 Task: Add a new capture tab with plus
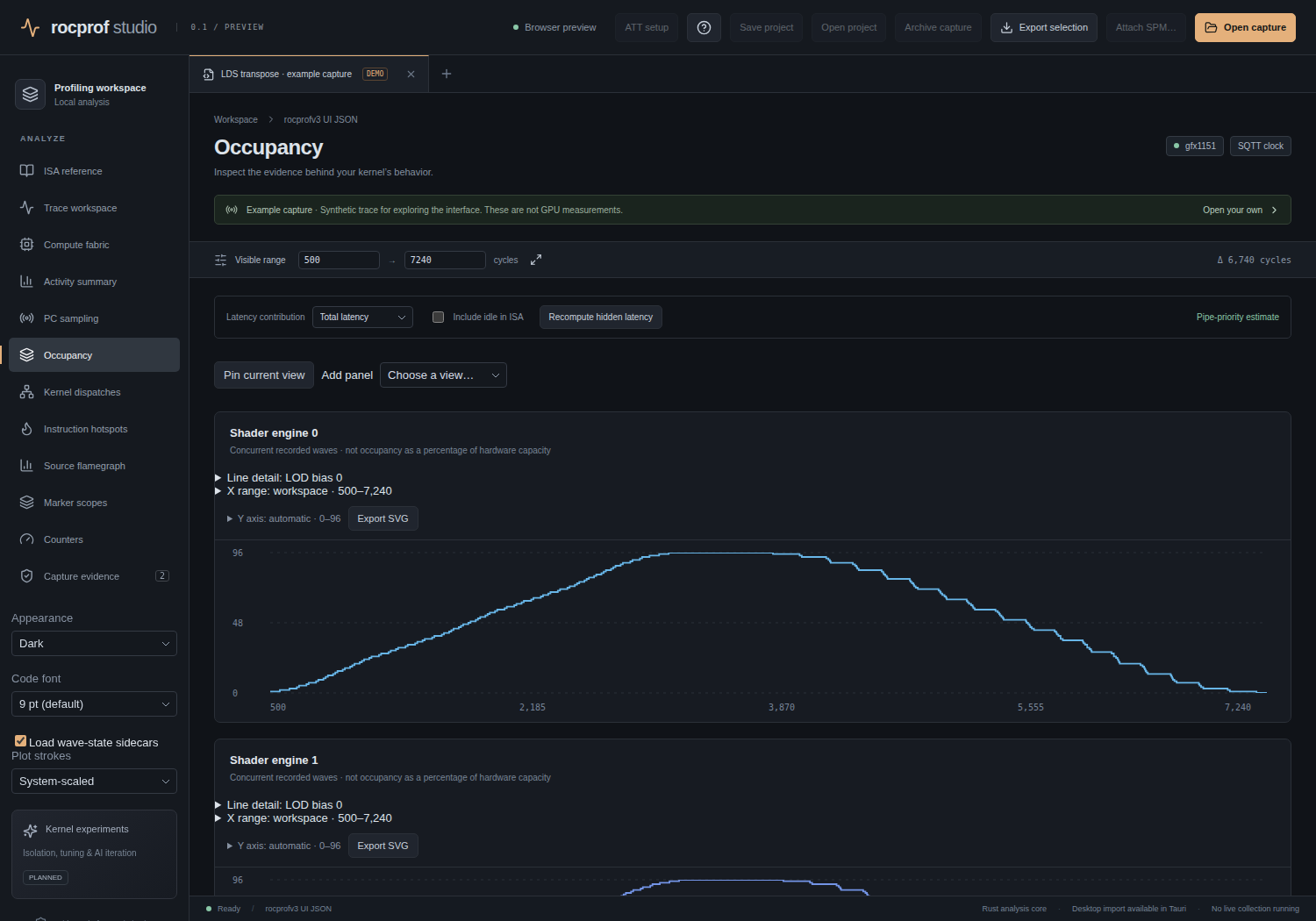click(447, 74)
